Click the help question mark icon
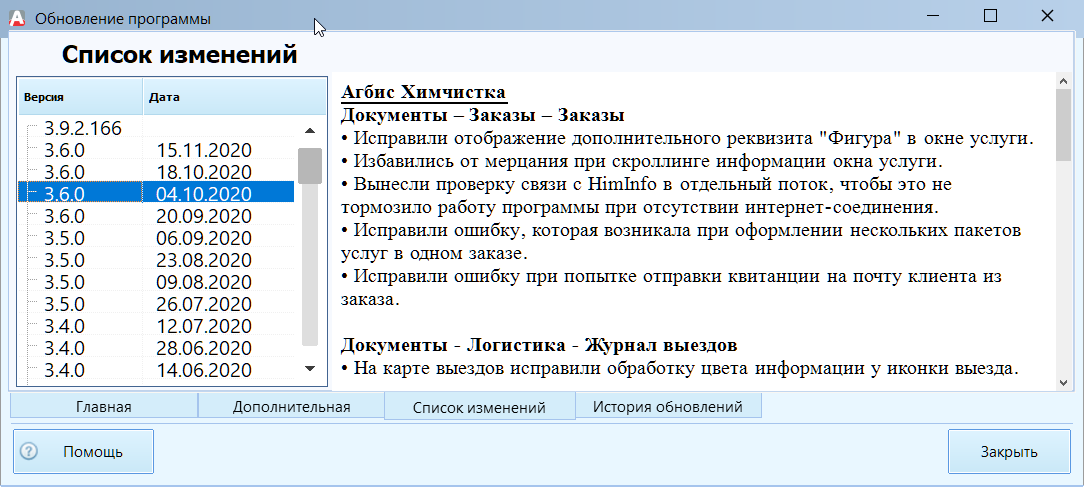1084x487 pixels. tap(28, 452)
